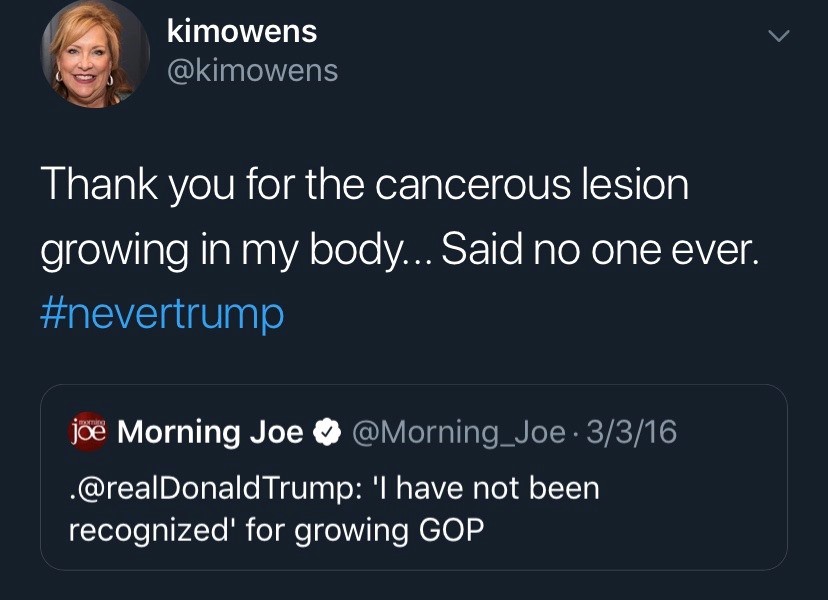Image resolution: width=828 pixels, height=600 pixels.
Task: Open the Morning Joe account name
Action: pos(211,432)
